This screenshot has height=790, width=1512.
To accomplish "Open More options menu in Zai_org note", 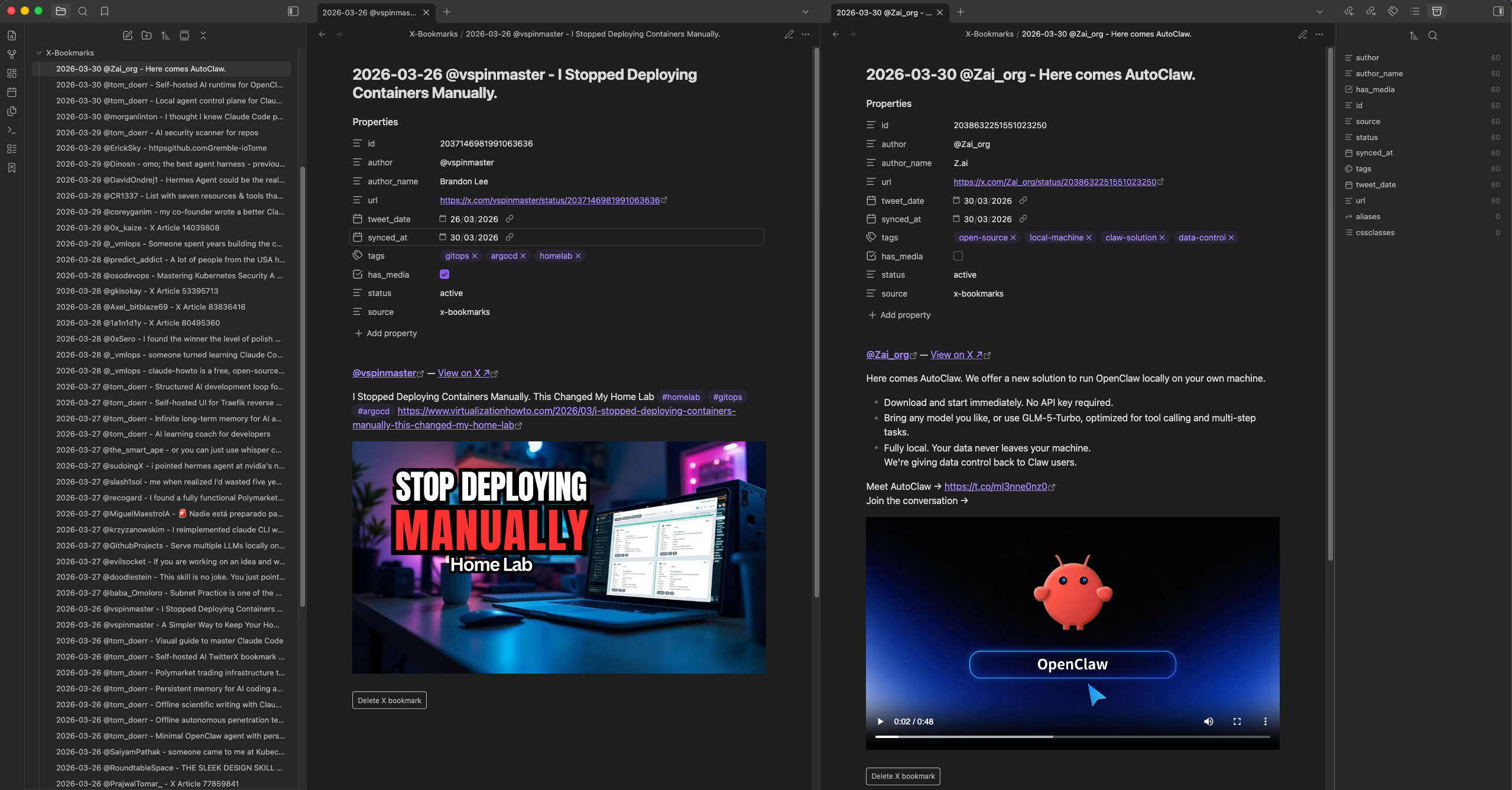I will (1319, 34).
